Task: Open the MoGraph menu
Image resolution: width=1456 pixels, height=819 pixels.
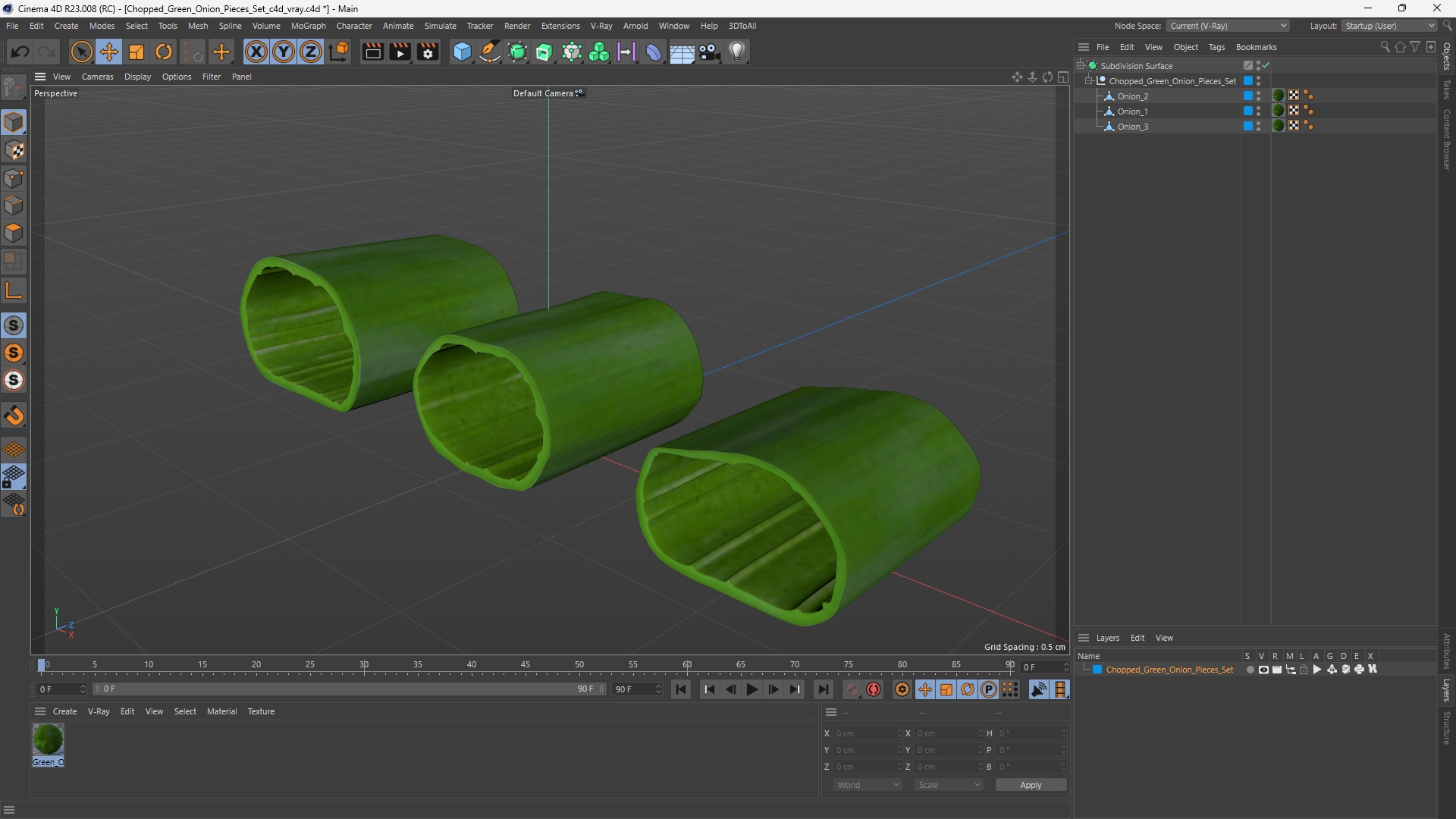Action: [x=308, y=26]
